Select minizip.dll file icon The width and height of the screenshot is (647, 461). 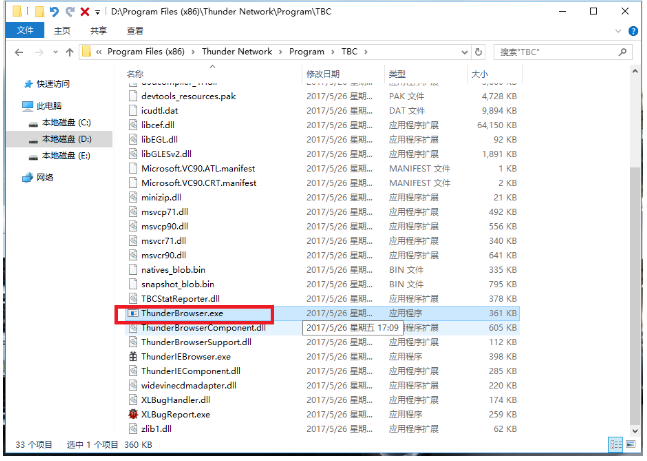(x=133, y=197)
